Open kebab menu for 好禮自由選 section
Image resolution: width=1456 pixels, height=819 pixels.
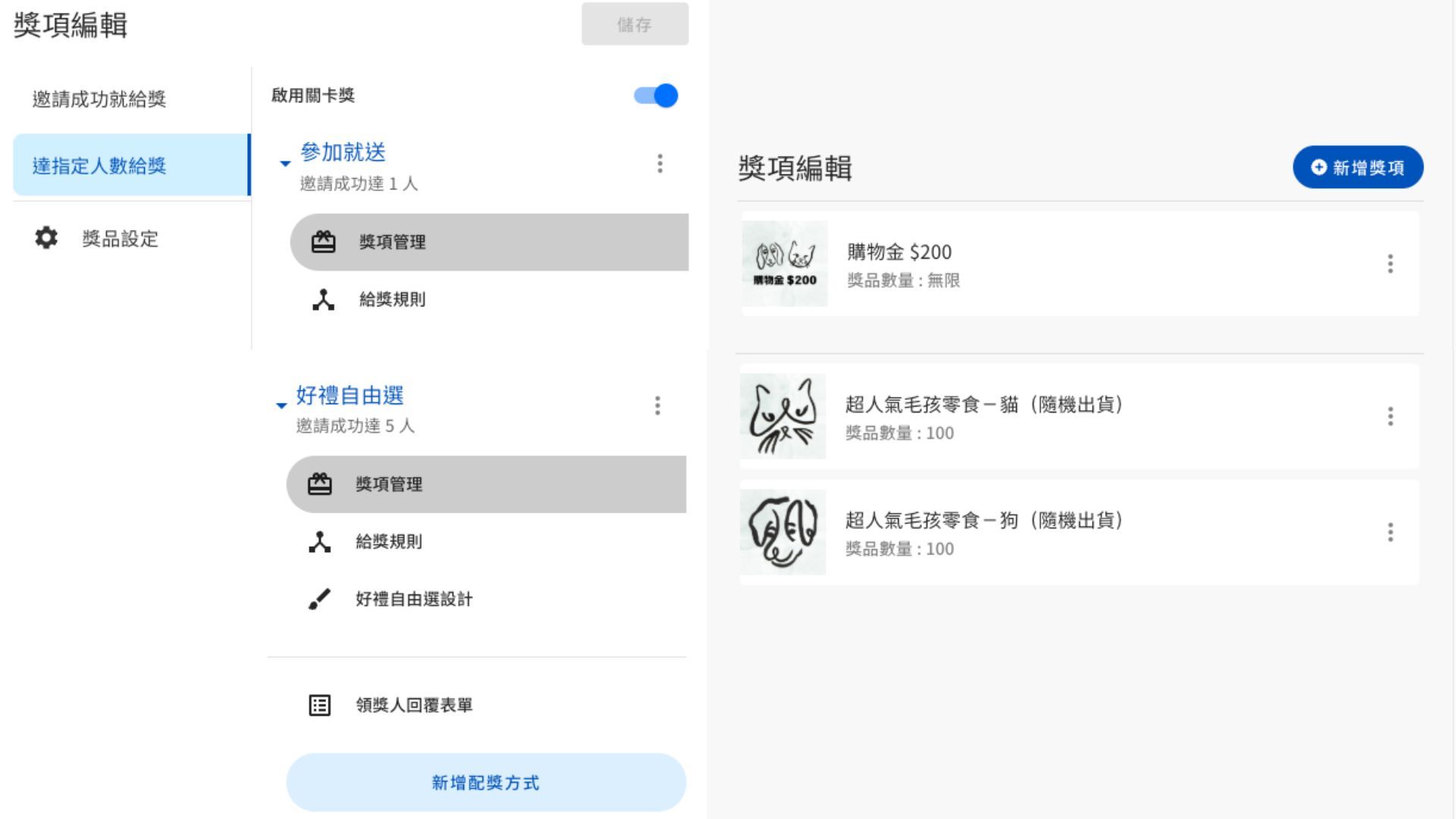coord(657,406)
